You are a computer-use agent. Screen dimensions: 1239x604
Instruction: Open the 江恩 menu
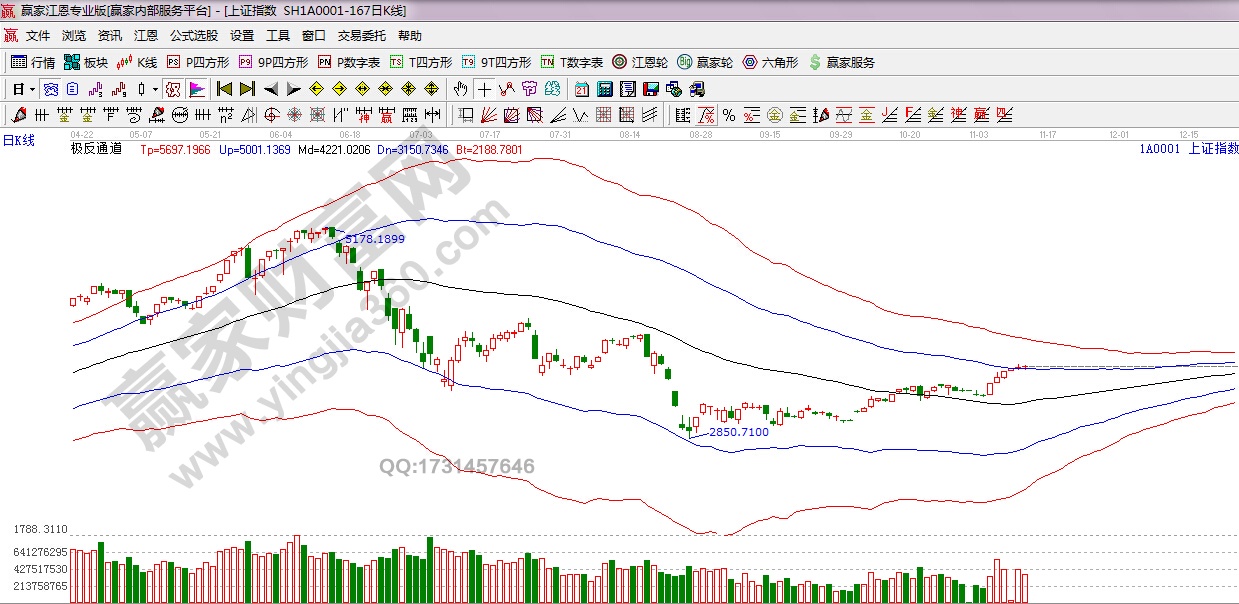click(146, 36)
